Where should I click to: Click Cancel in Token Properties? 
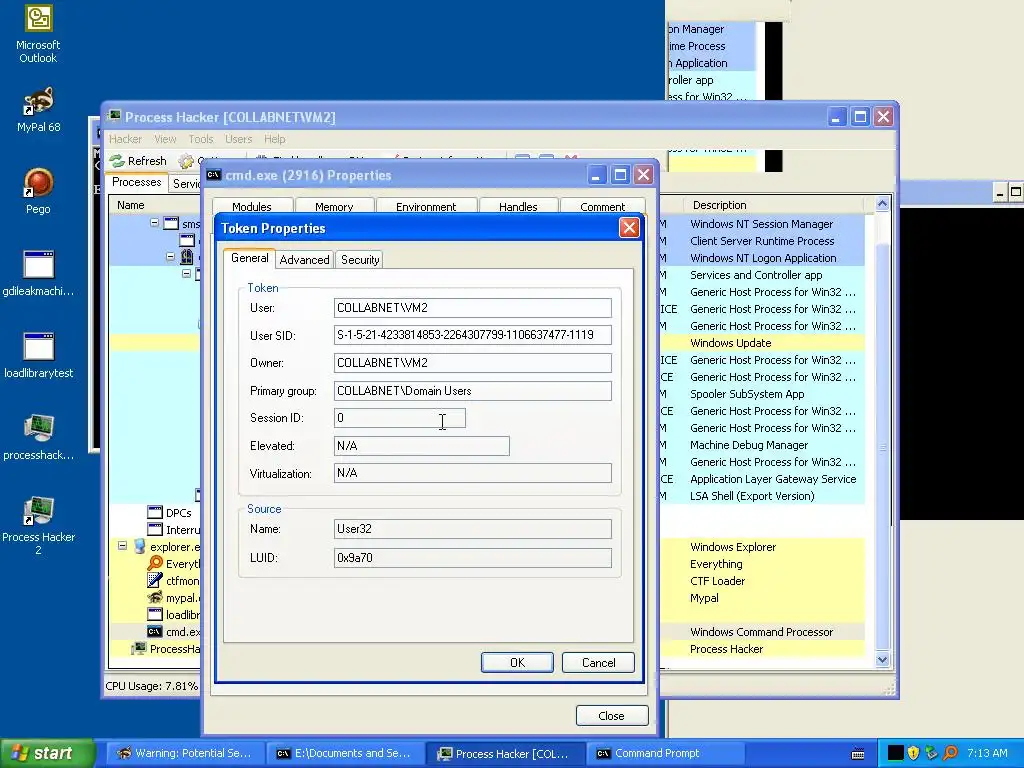598,662
